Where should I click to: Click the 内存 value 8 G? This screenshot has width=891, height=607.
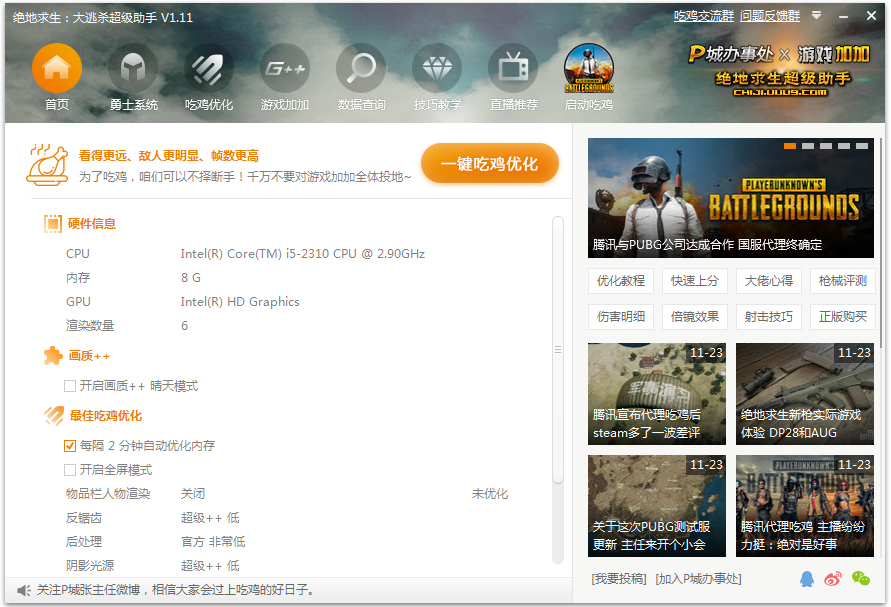click(191, 278)
